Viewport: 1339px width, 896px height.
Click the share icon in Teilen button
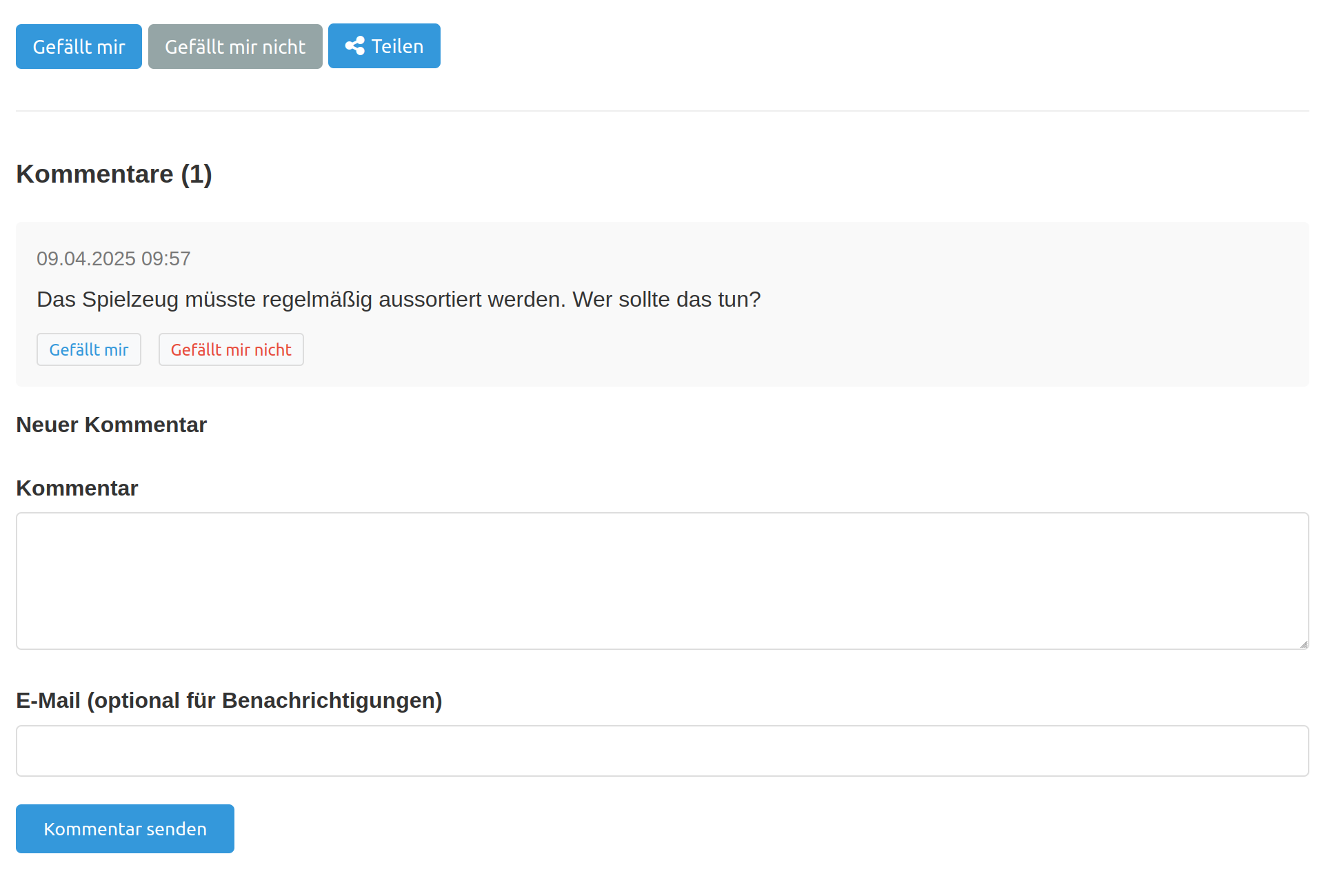(x=354, y=46)
